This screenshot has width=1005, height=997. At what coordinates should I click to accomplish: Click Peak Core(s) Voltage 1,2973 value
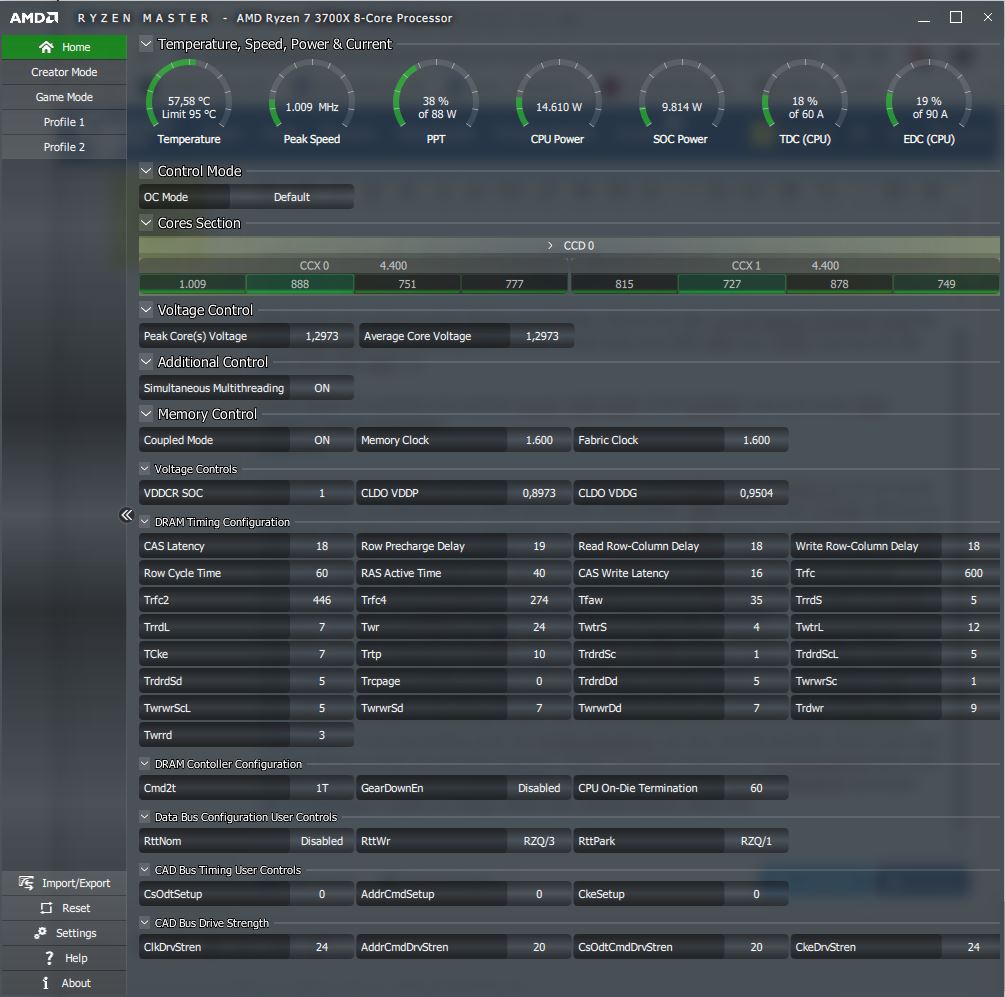[322, 336]
